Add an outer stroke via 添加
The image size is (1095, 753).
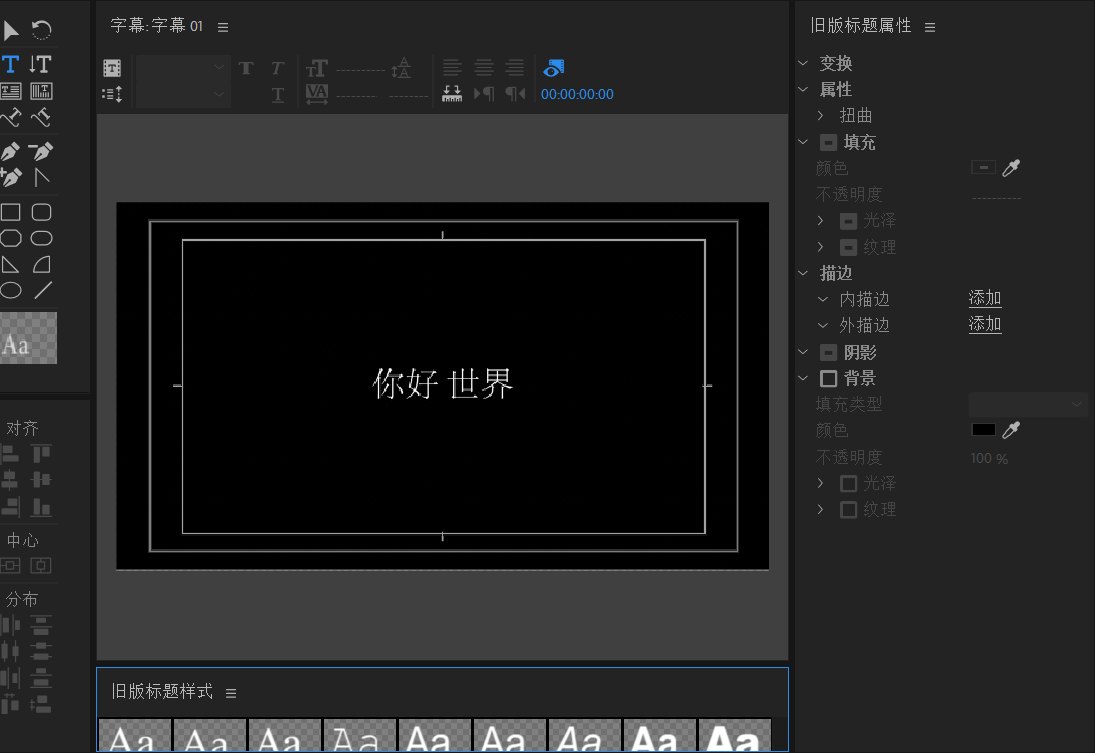[x=985, y=324]
